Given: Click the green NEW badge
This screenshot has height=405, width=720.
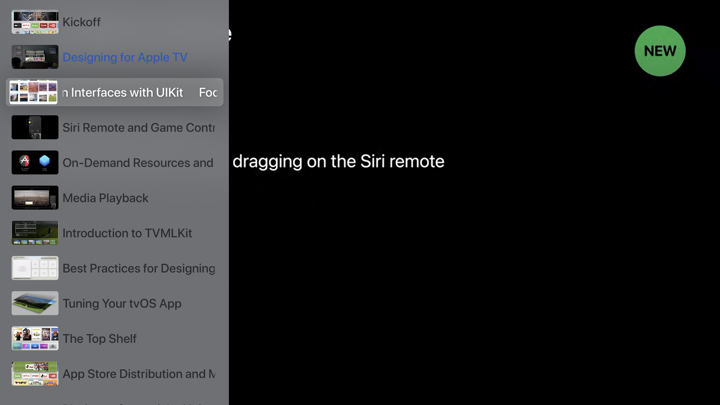Looking at the screenshot, I should pos(660,51).
